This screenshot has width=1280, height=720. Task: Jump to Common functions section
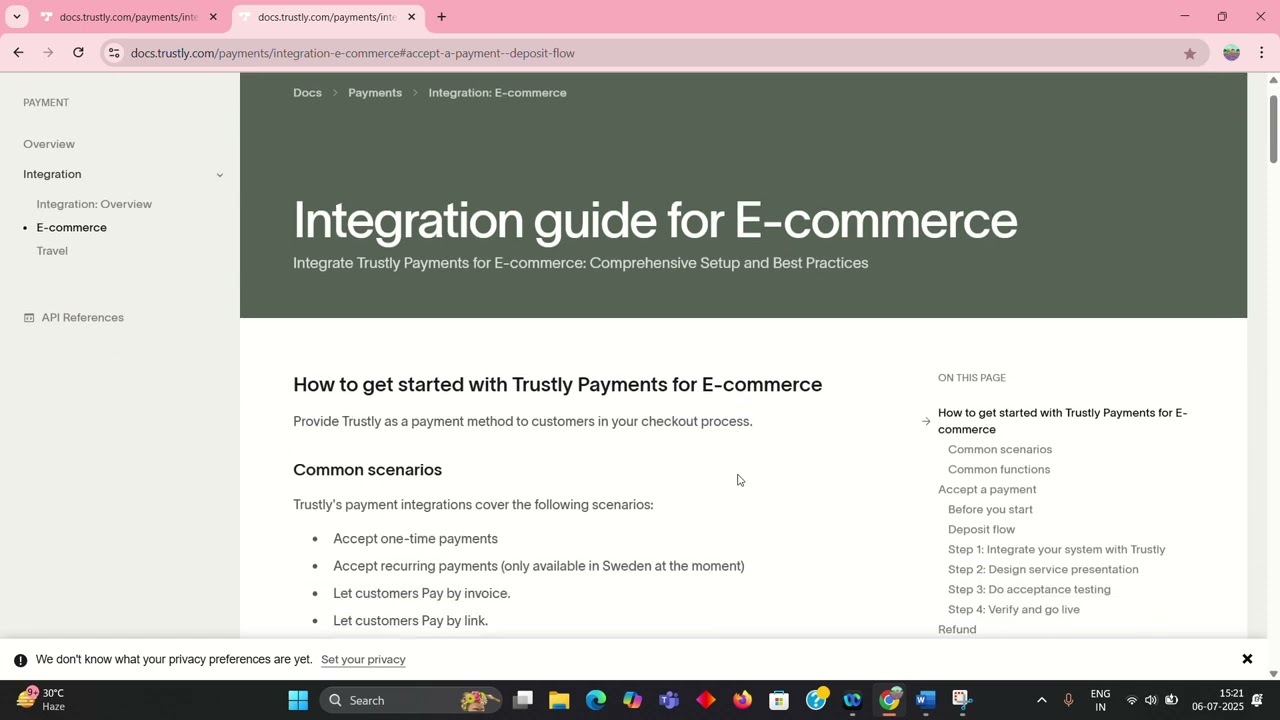(x=999, y=469)
